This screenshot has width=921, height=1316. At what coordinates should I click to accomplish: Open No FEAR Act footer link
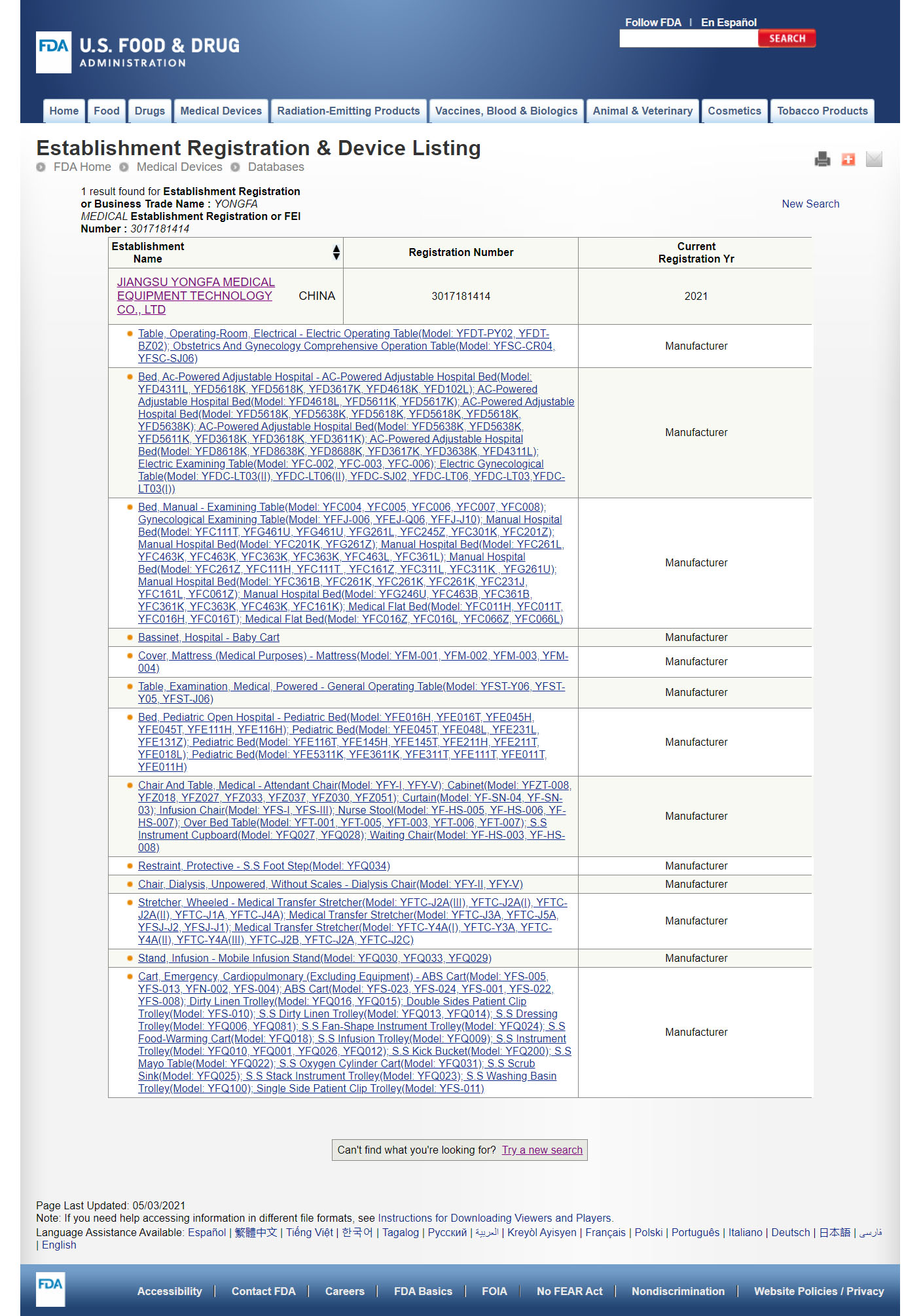tap(569, 1291)
